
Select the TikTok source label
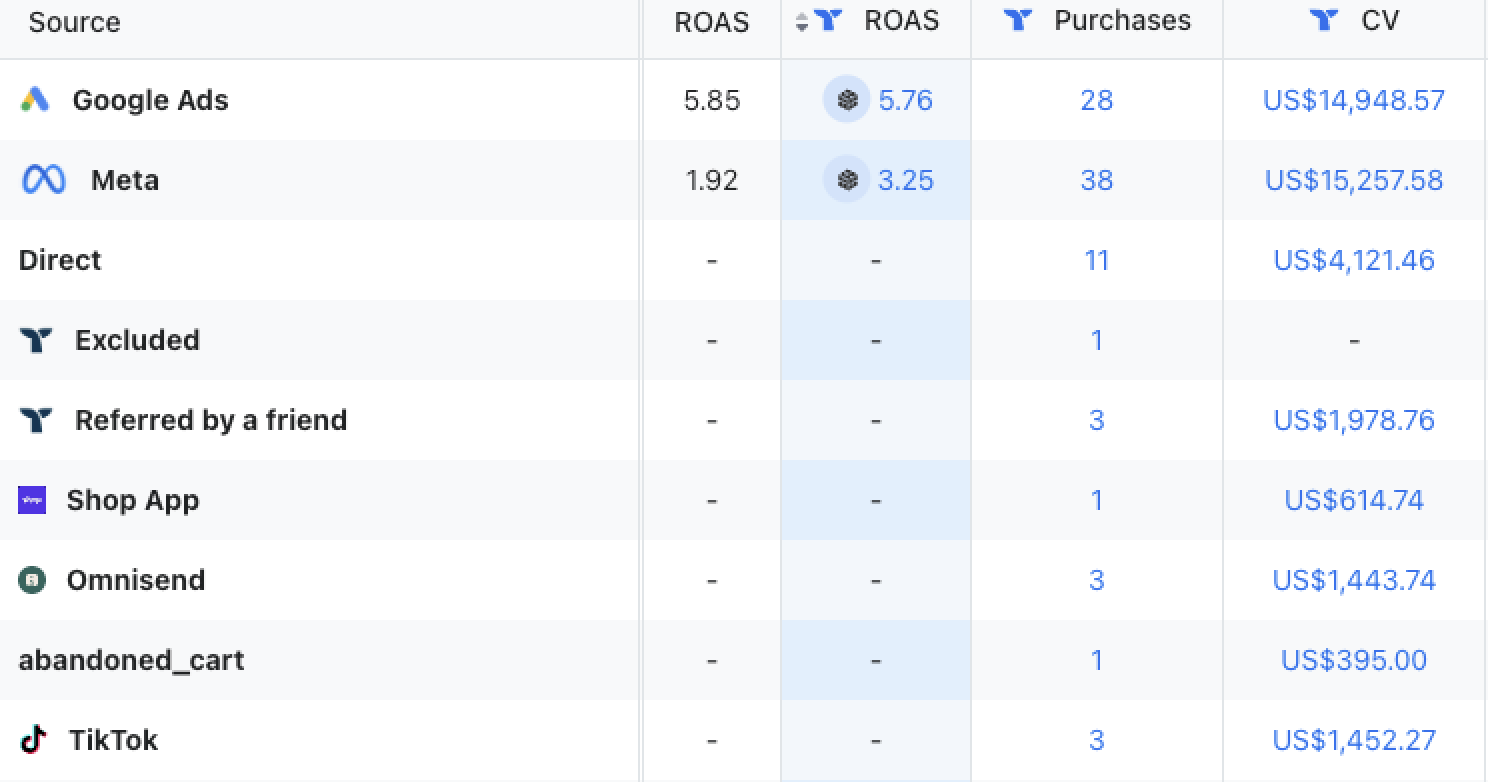click(113, 740)
